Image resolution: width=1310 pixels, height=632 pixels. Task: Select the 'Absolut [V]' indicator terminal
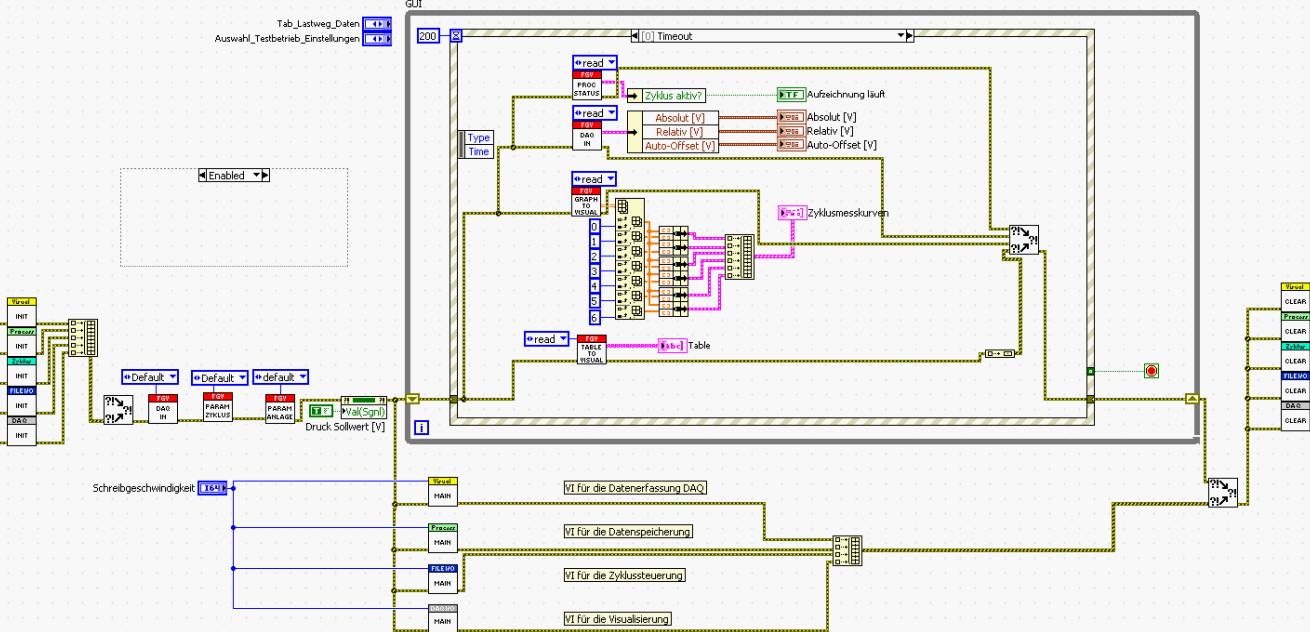coord(791,117)
